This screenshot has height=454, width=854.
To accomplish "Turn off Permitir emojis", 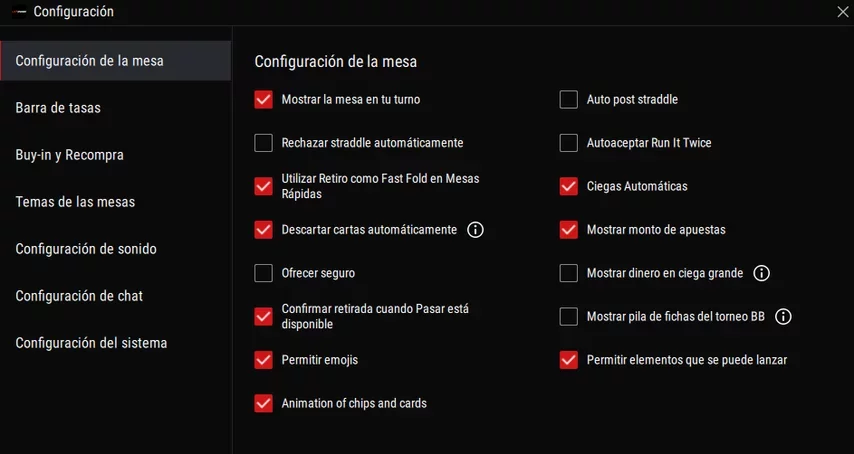I will coord(264,360).
